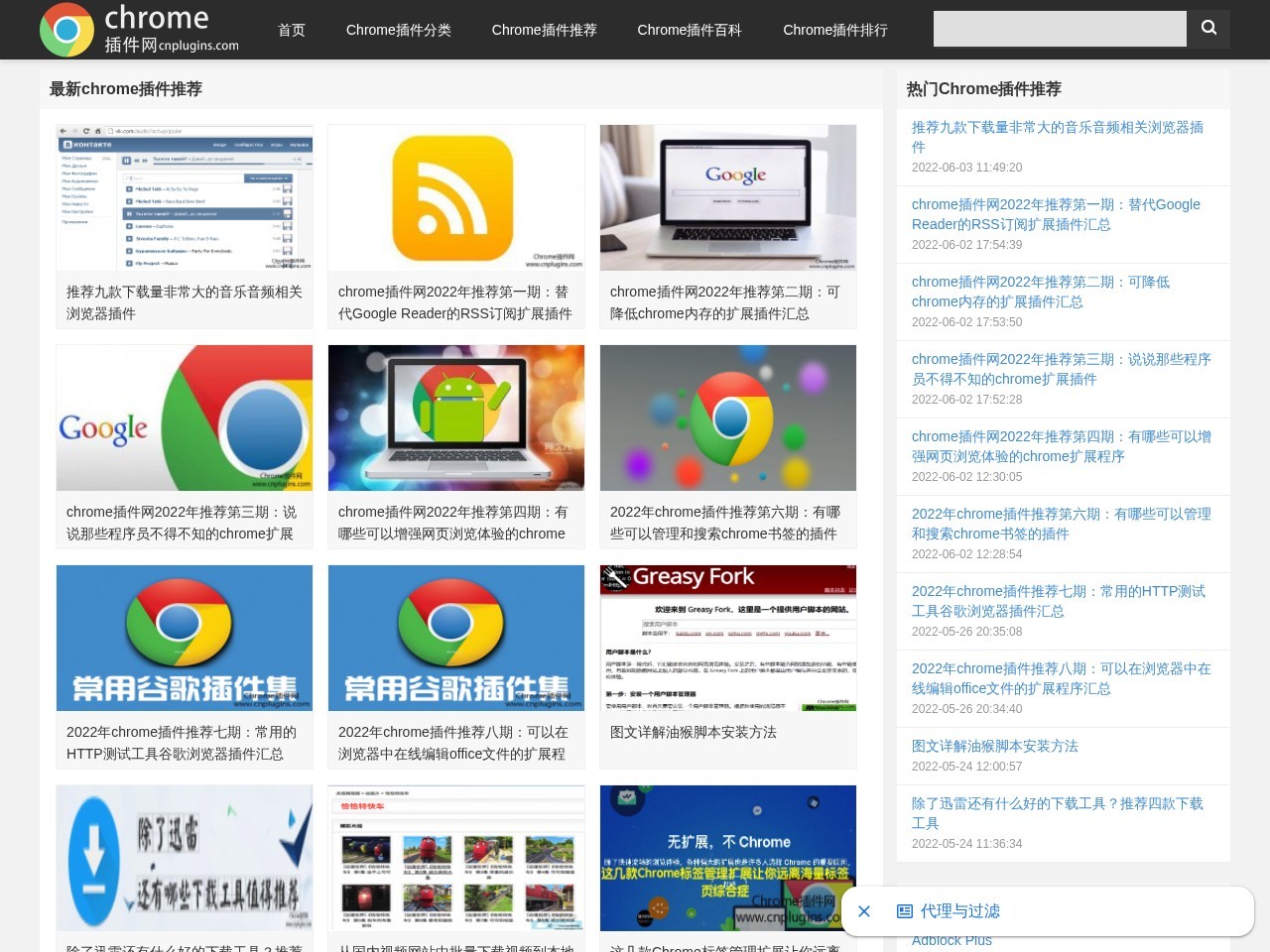1270x952 pixels.
Task: Open card title 图文详解油猴脚本安装方法
Action: pos(694,732)
